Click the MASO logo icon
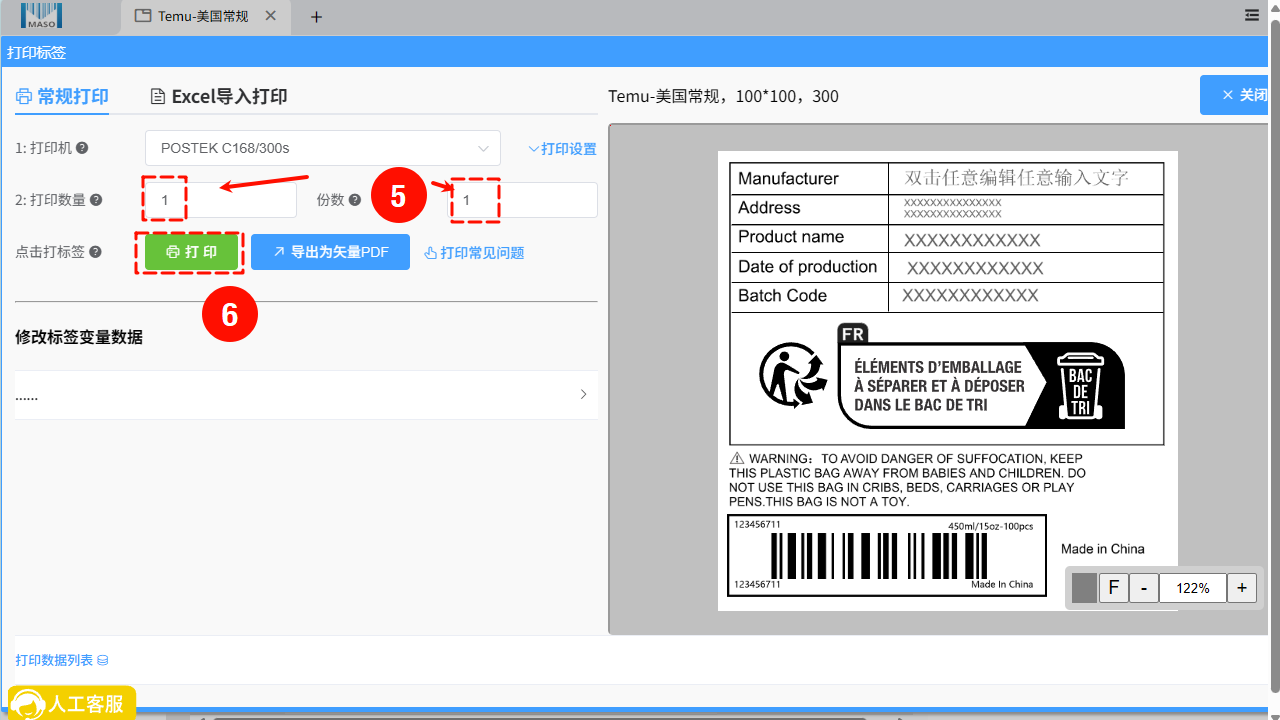 (41, 15)
